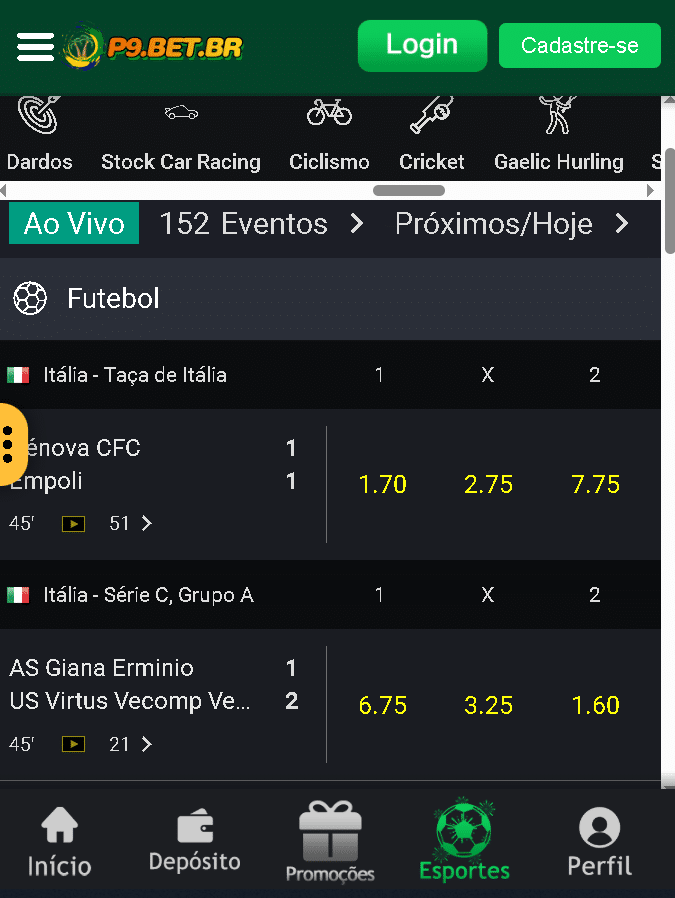This screenshot has height=898, width=675.
Task: Toggle the live stream for Génova vs Empoli
Action: (x=72, y=523)
